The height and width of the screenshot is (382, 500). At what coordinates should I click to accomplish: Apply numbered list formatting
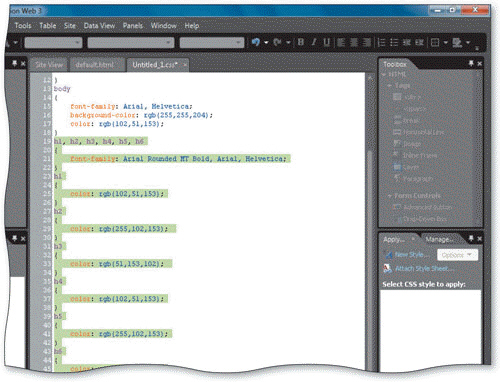tap(382, 42)
